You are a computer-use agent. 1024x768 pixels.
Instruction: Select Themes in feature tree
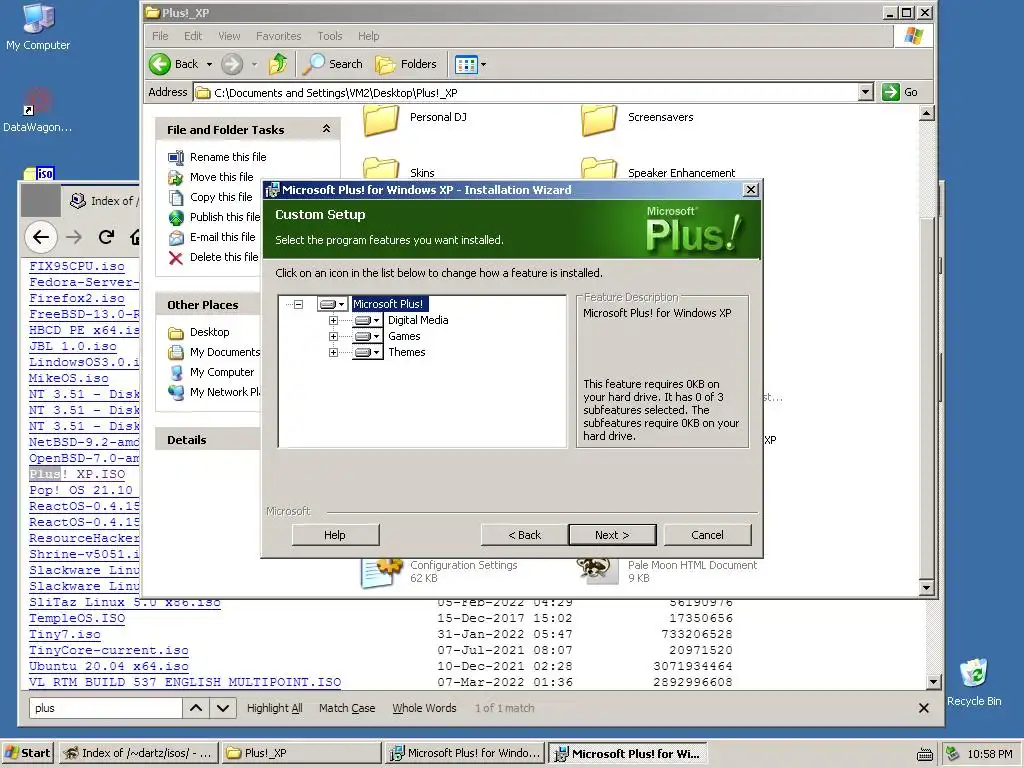406,353
